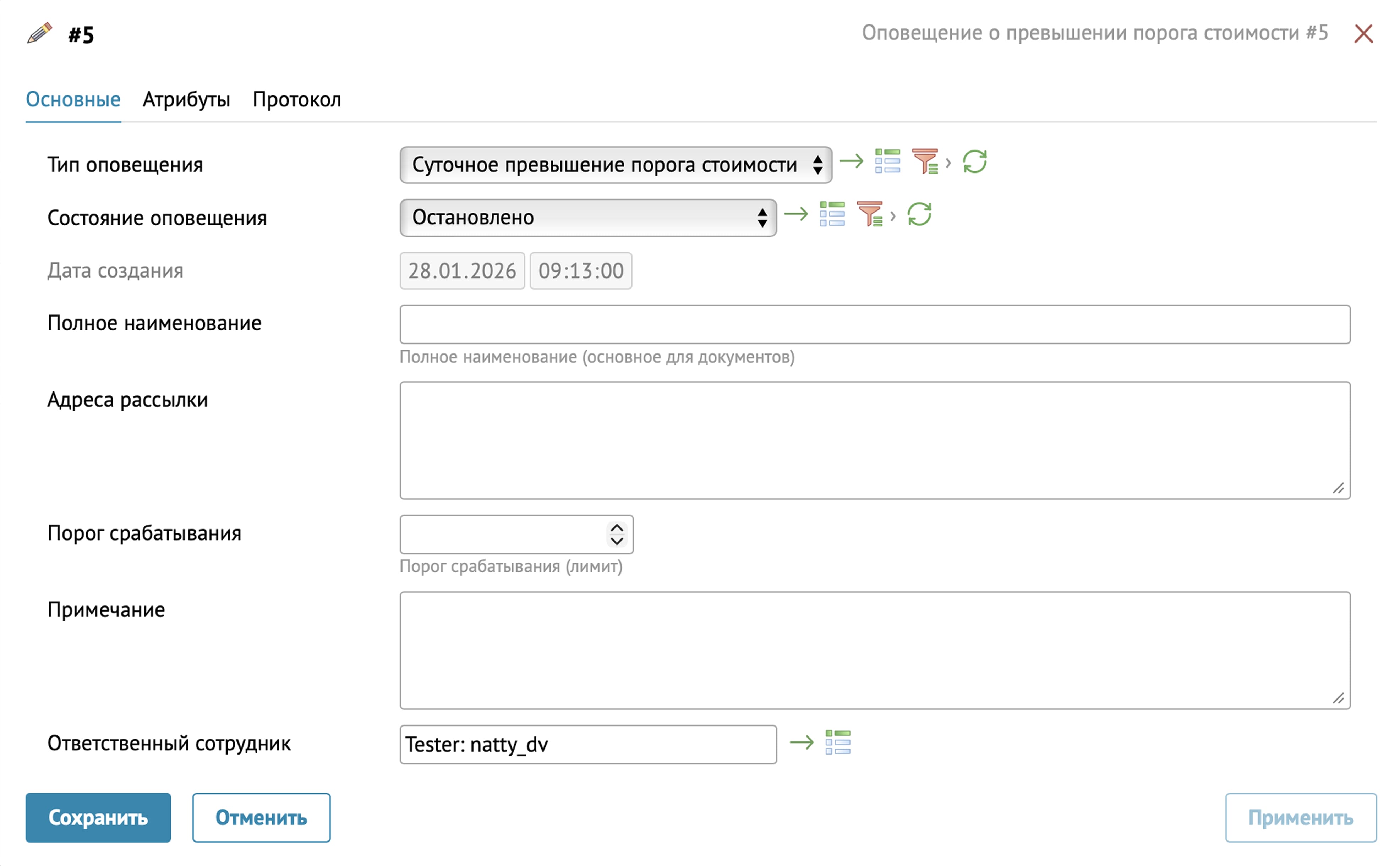Open list icon beside Ответственный сотрудник field
The width and height of the screenshot is (1400, 866).
(837, 743)
